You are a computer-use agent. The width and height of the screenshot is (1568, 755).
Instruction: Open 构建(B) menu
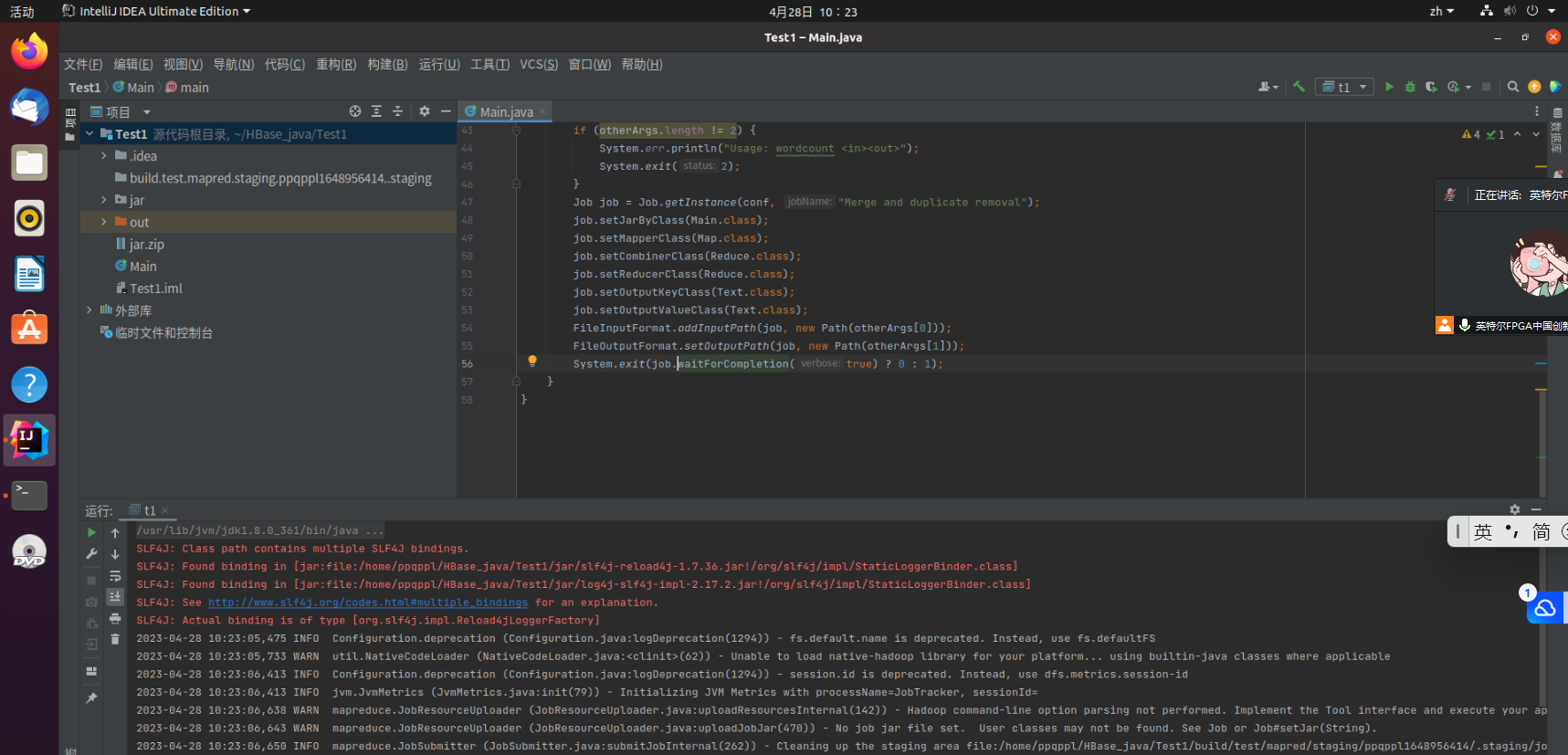click(387, 64)
